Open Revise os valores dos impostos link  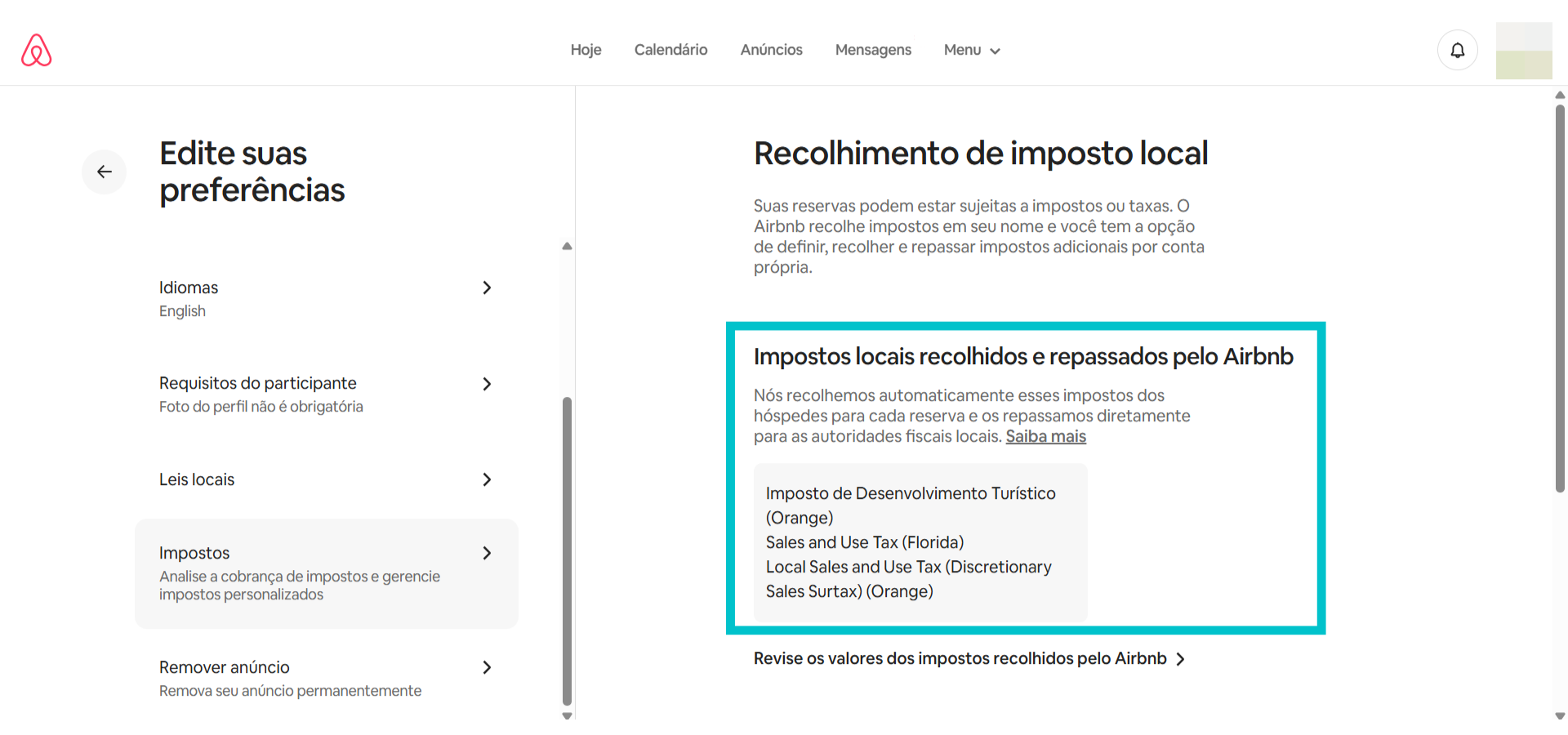tap(960, 659)
